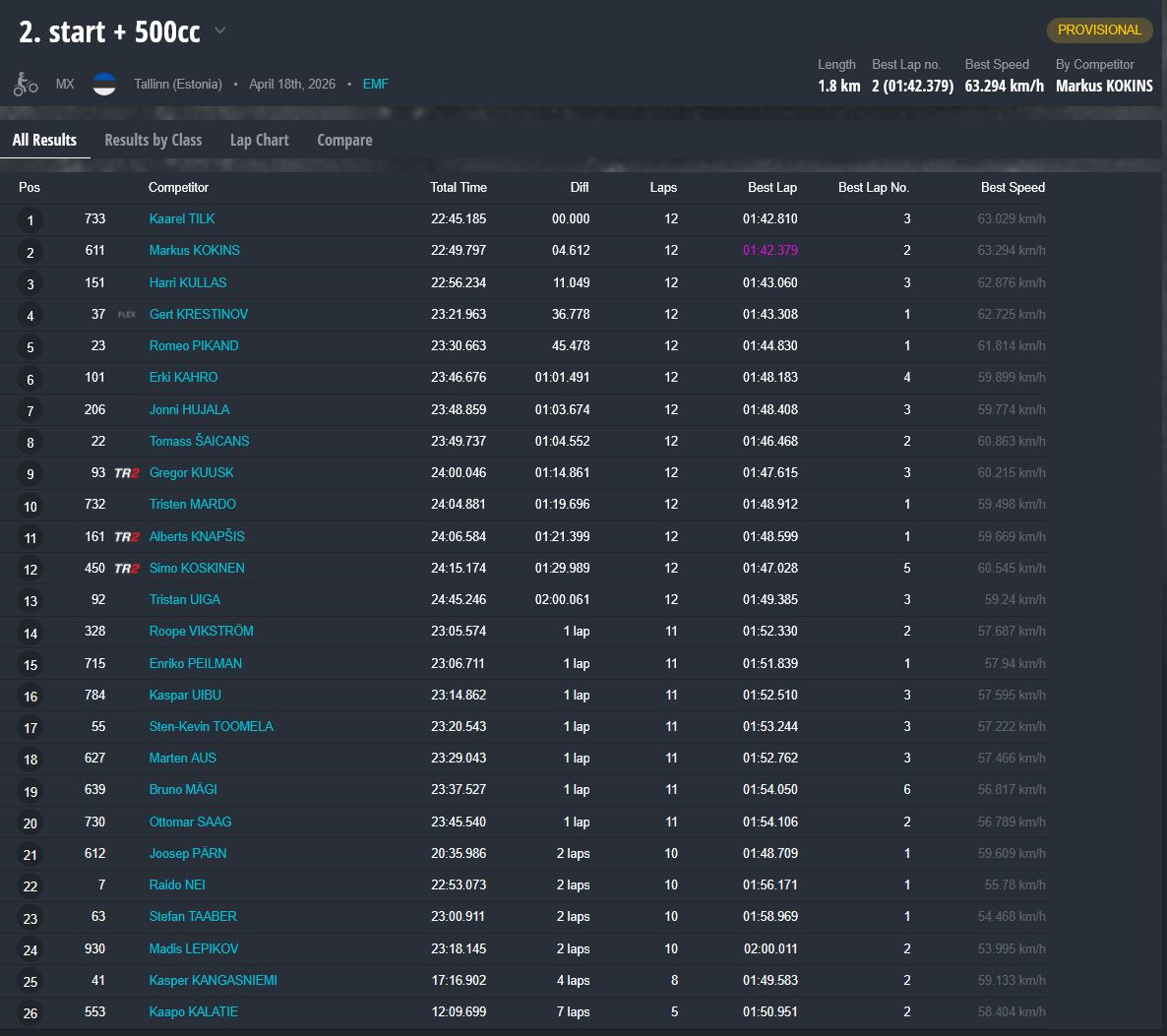Open the Lap Chart tab
Screen dimensions: 1167x1036
pyautogui.click(x=259, y=140)
